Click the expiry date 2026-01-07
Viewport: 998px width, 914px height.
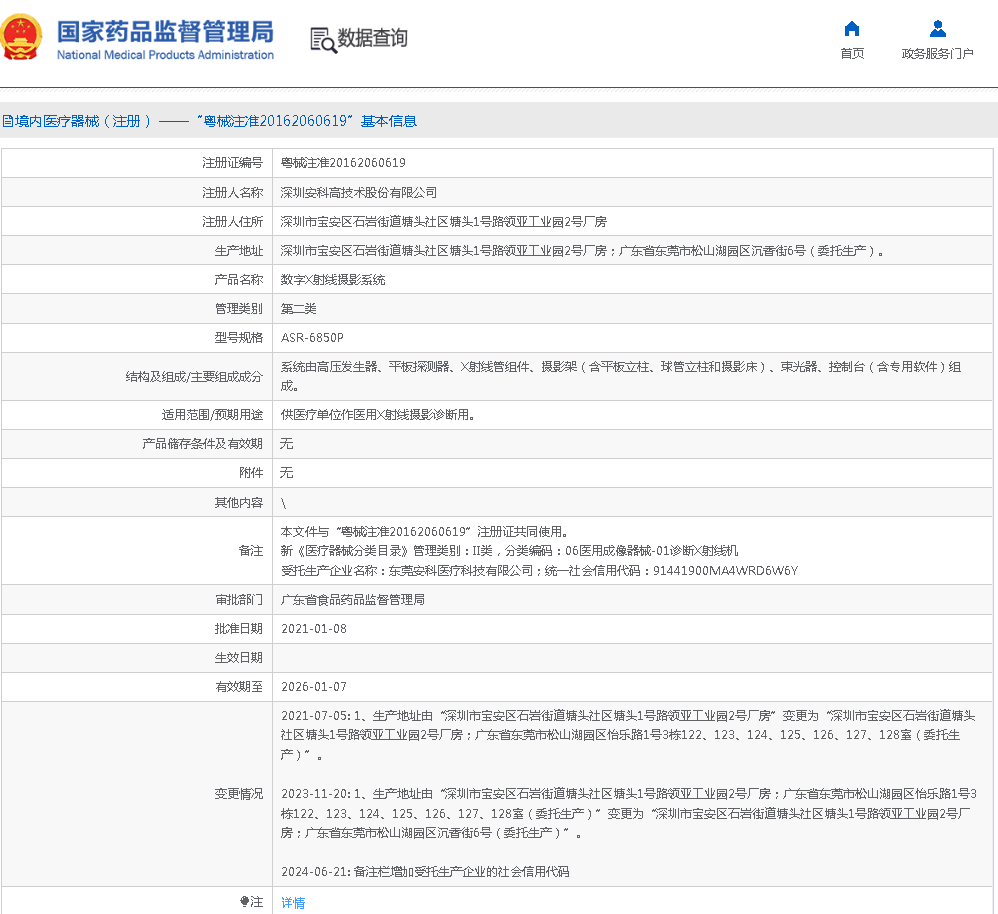[314, 687]
